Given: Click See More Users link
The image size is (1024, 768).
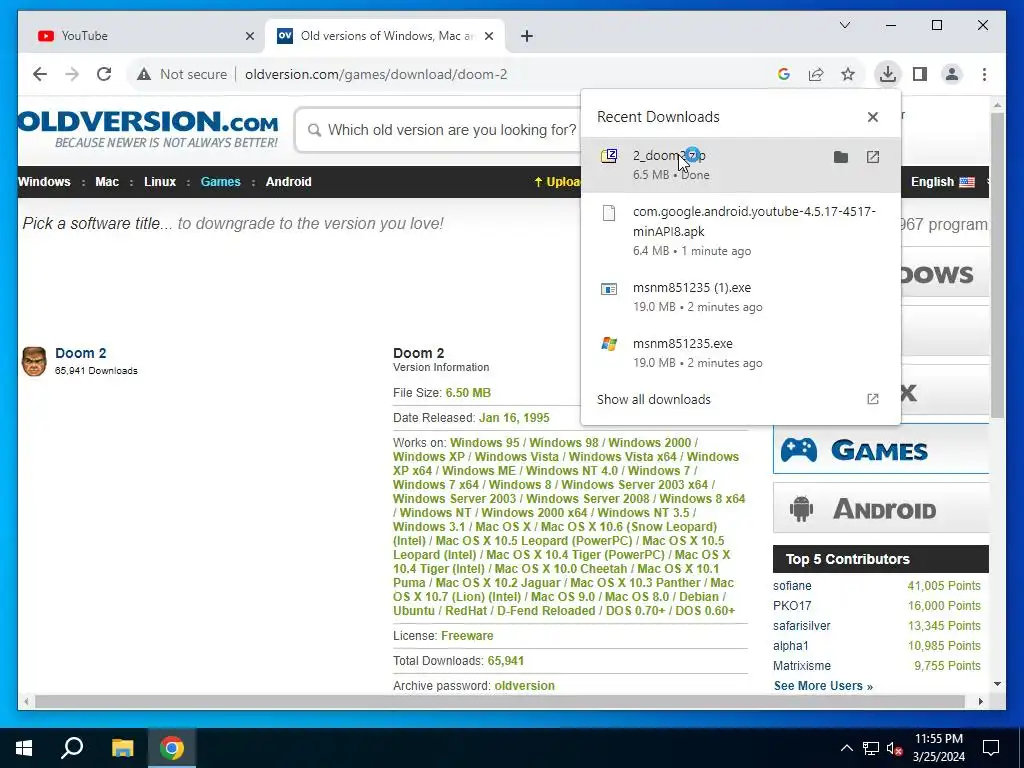Looking at the screenshot, I should [x=823, y=686].
